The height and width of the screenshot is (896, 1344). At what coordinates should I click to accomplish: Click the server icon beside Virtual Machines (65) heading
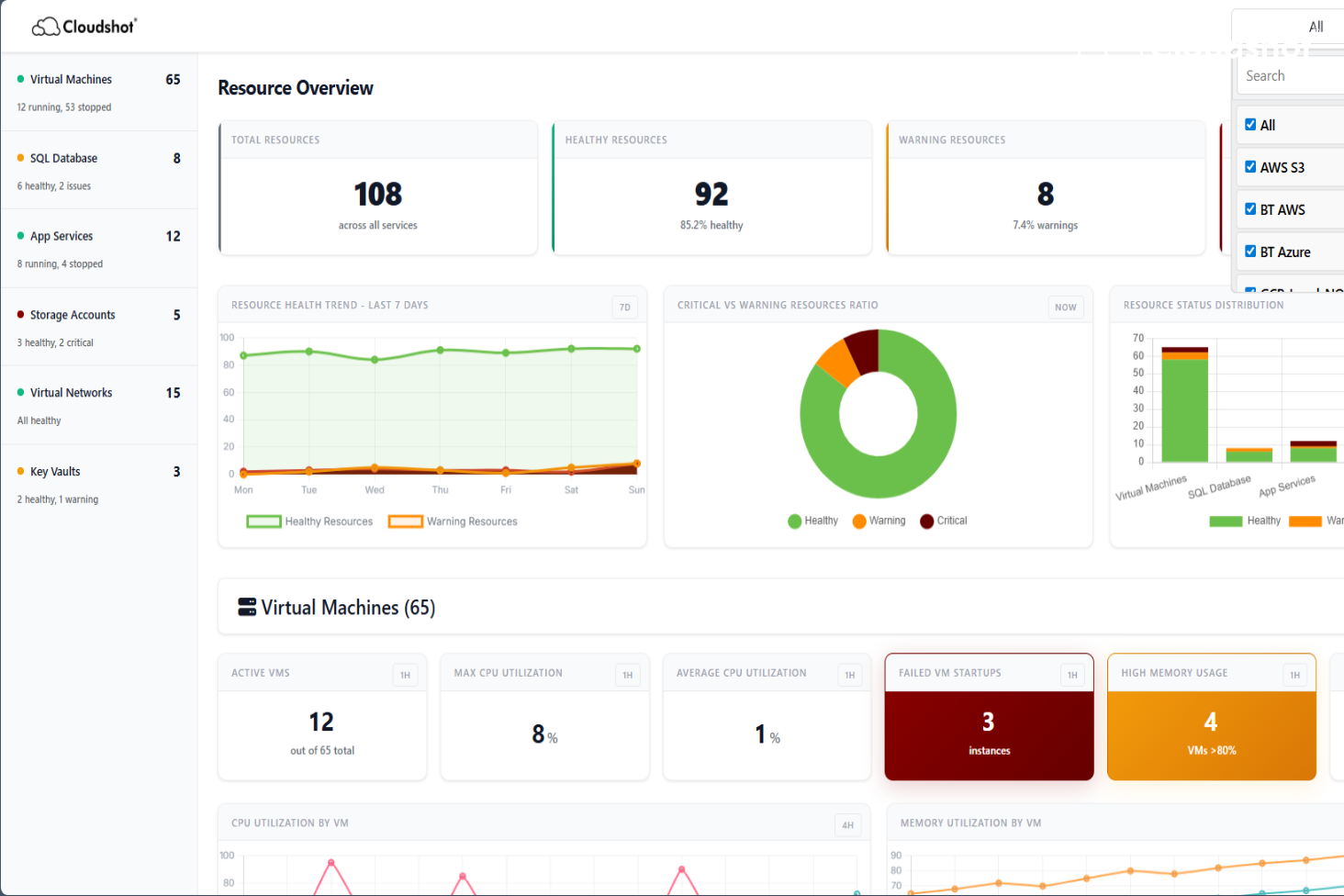tap(246, 607)
